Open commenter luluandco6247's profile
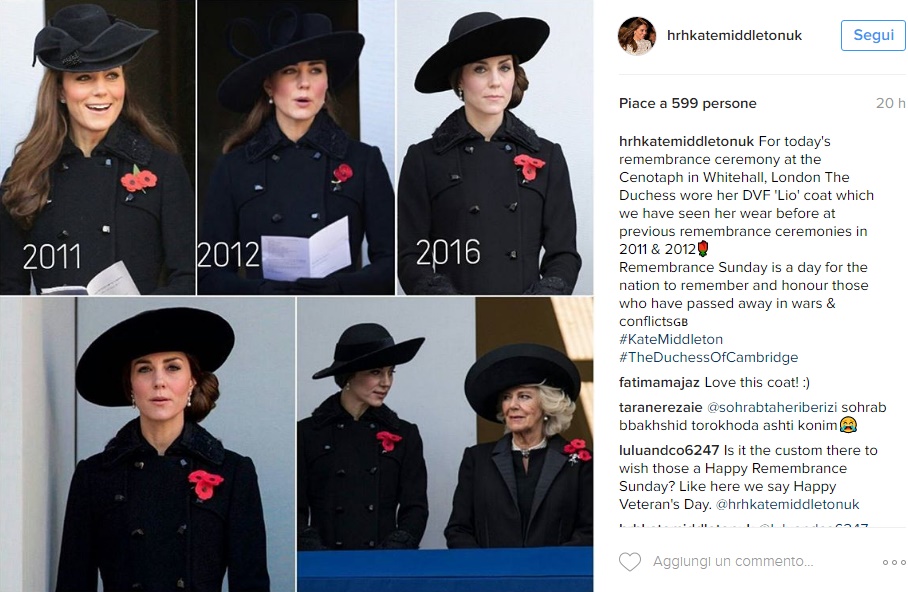 coord(669,450)
